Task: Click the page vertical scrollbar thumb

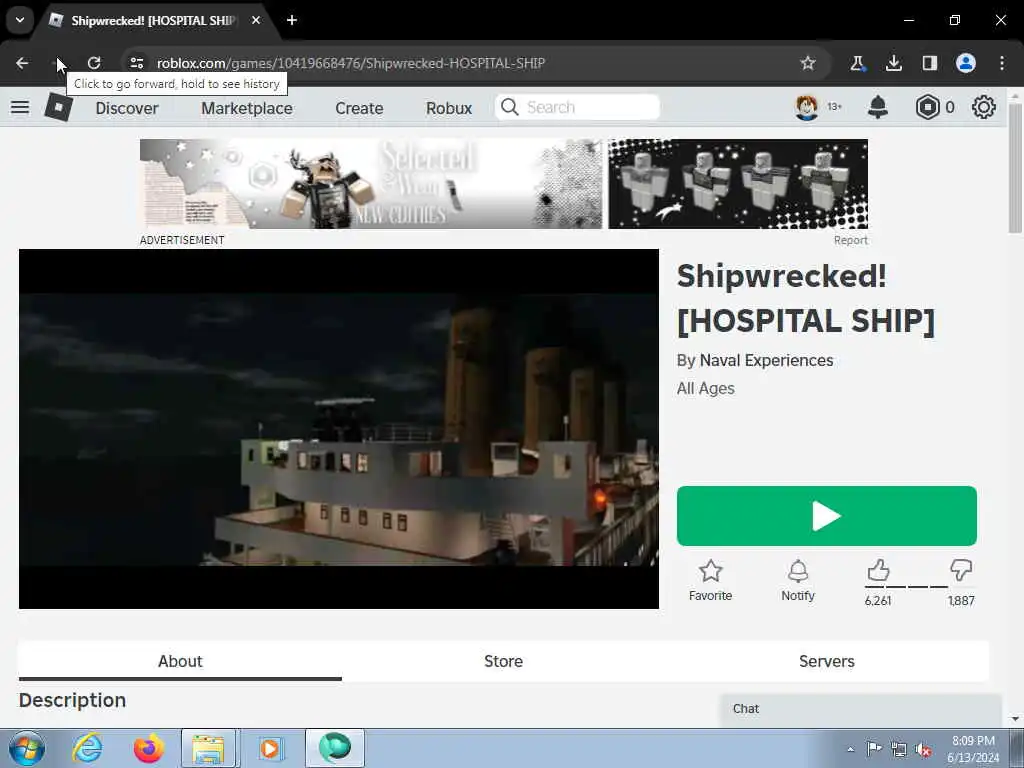Action: point(1015,167)
